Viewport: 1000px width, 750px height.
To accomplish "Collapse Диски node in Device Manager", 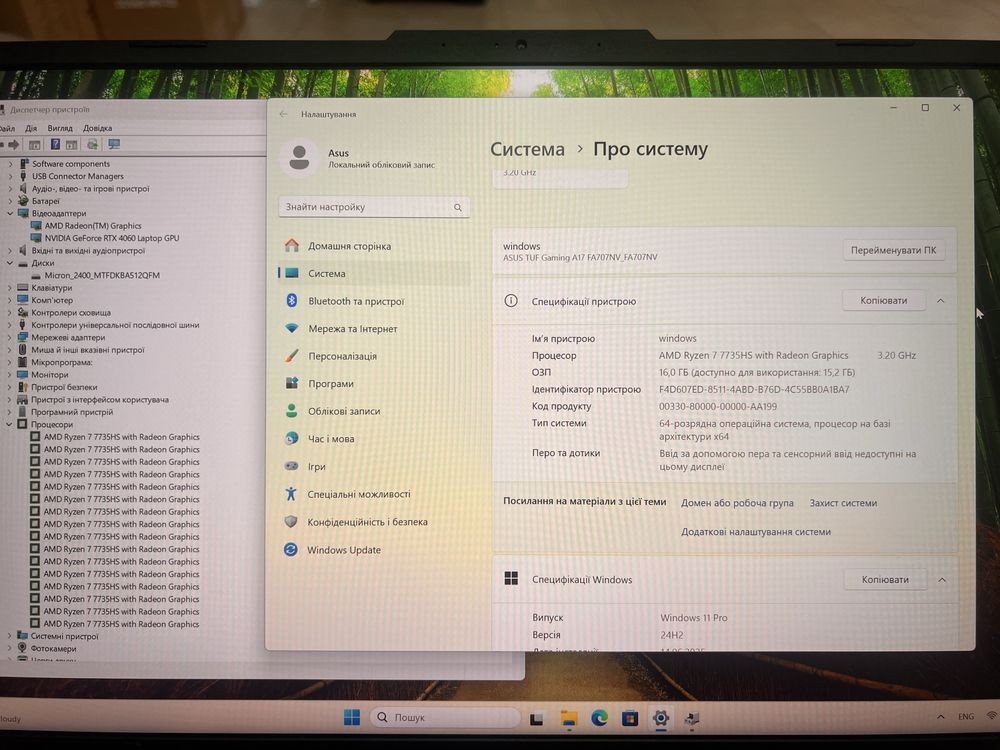I will tap(10, 263).
